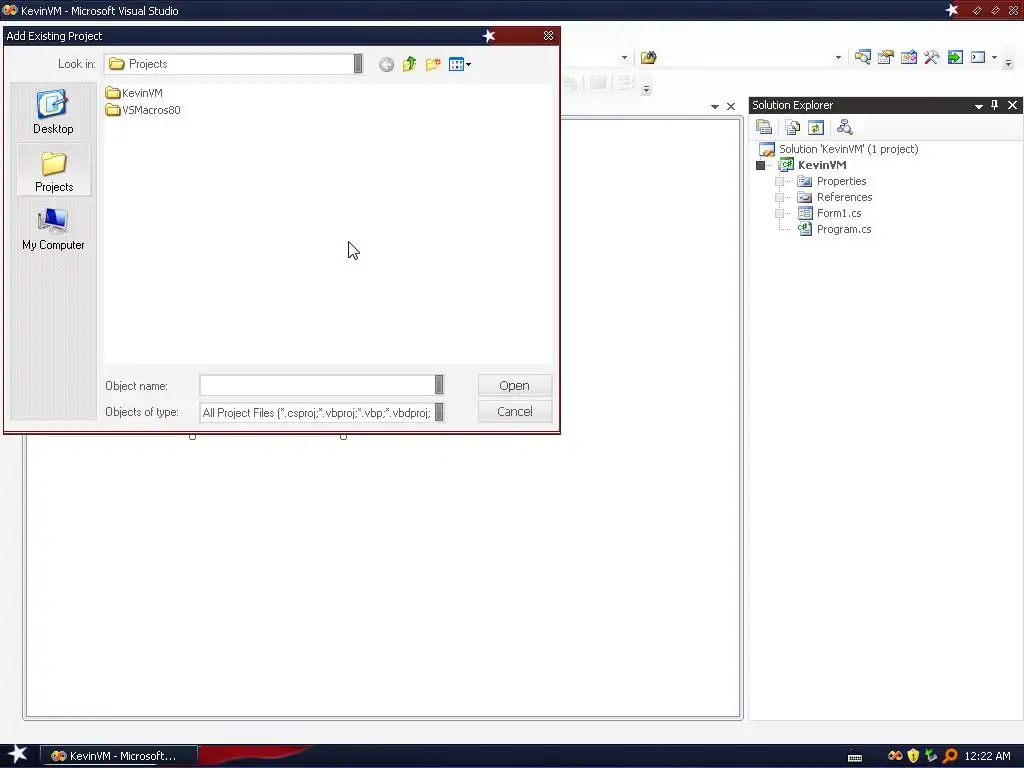Select My Computer in the places bar
Viewport: 1024px width, 768px height.
pyautogui.click(x=53, y=229)
